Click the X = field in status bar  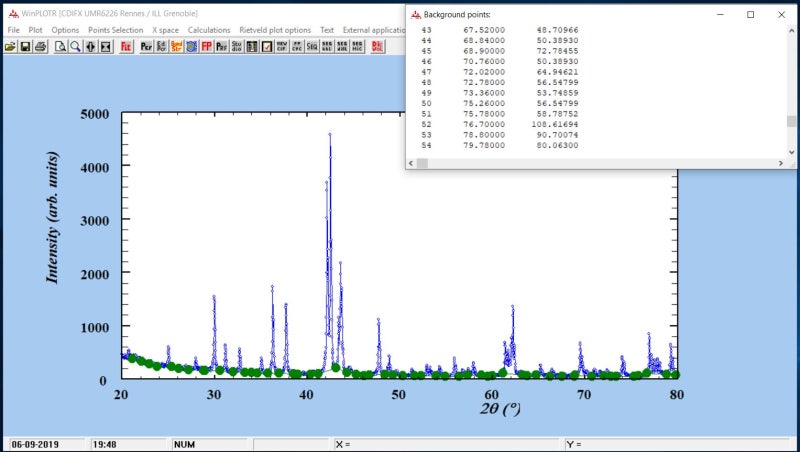pyautogui.click(x=446, y=444)
